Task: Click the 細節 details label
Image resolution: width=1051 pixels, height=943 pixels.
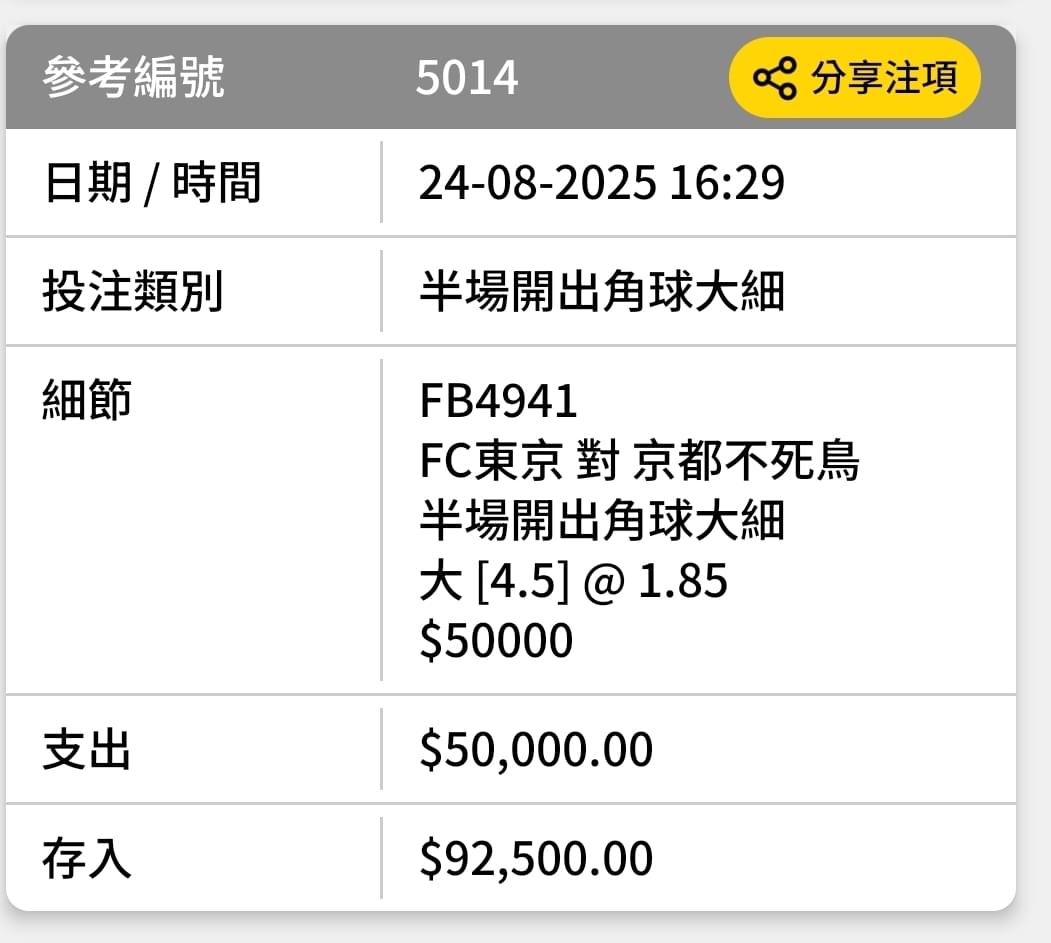Action: click(87, 399)
